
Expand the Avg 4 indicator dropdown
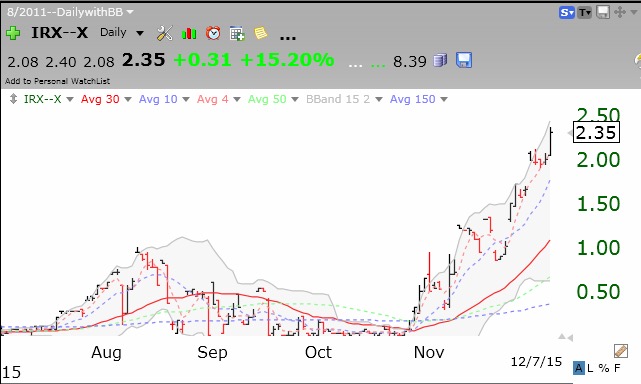237,99
